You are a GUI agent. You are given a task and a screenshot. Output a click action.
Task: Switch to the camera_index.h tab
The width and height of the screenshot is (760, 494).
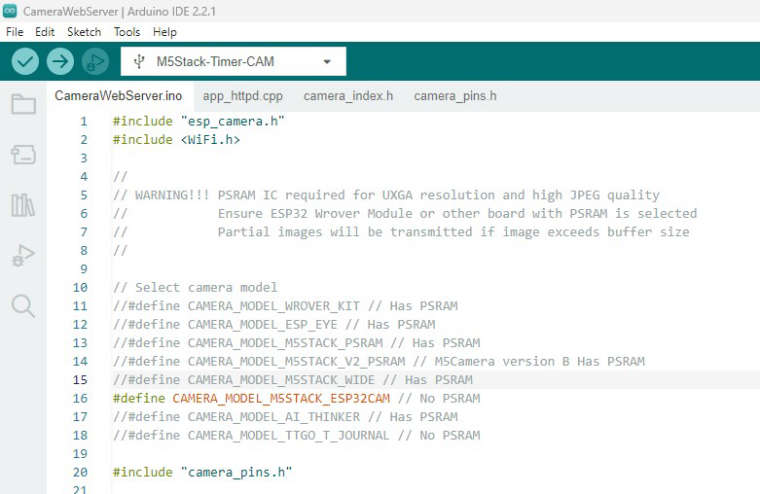pyautogui.click(x=348, y=96)
